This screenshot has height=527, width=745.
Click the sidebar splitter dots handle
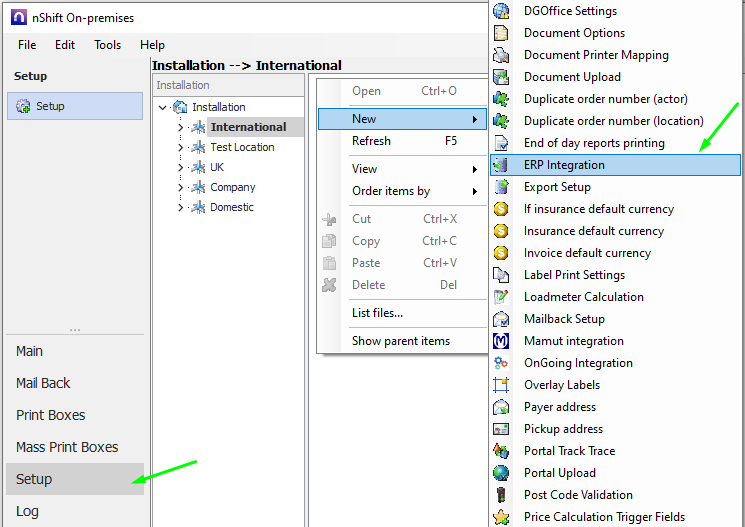(75, 329)
